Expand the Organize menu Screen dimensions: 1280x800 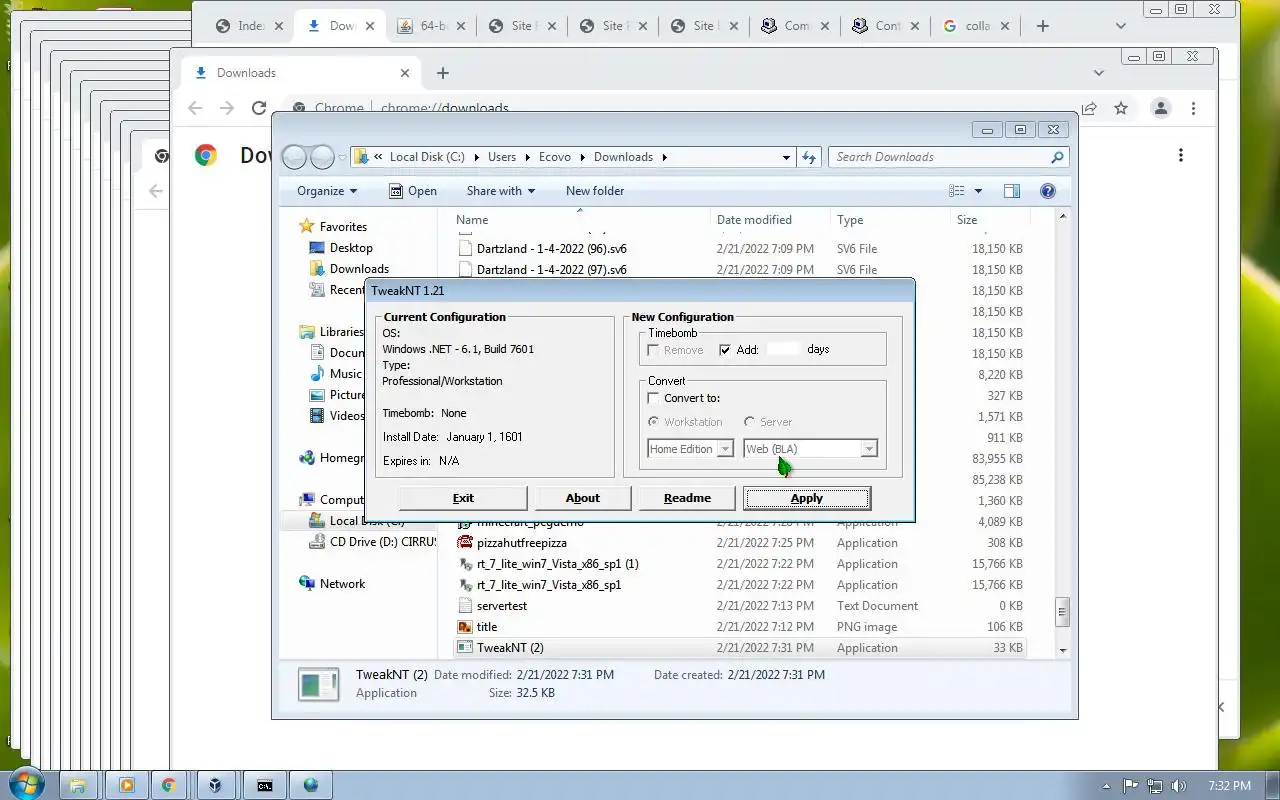point(326,191)
